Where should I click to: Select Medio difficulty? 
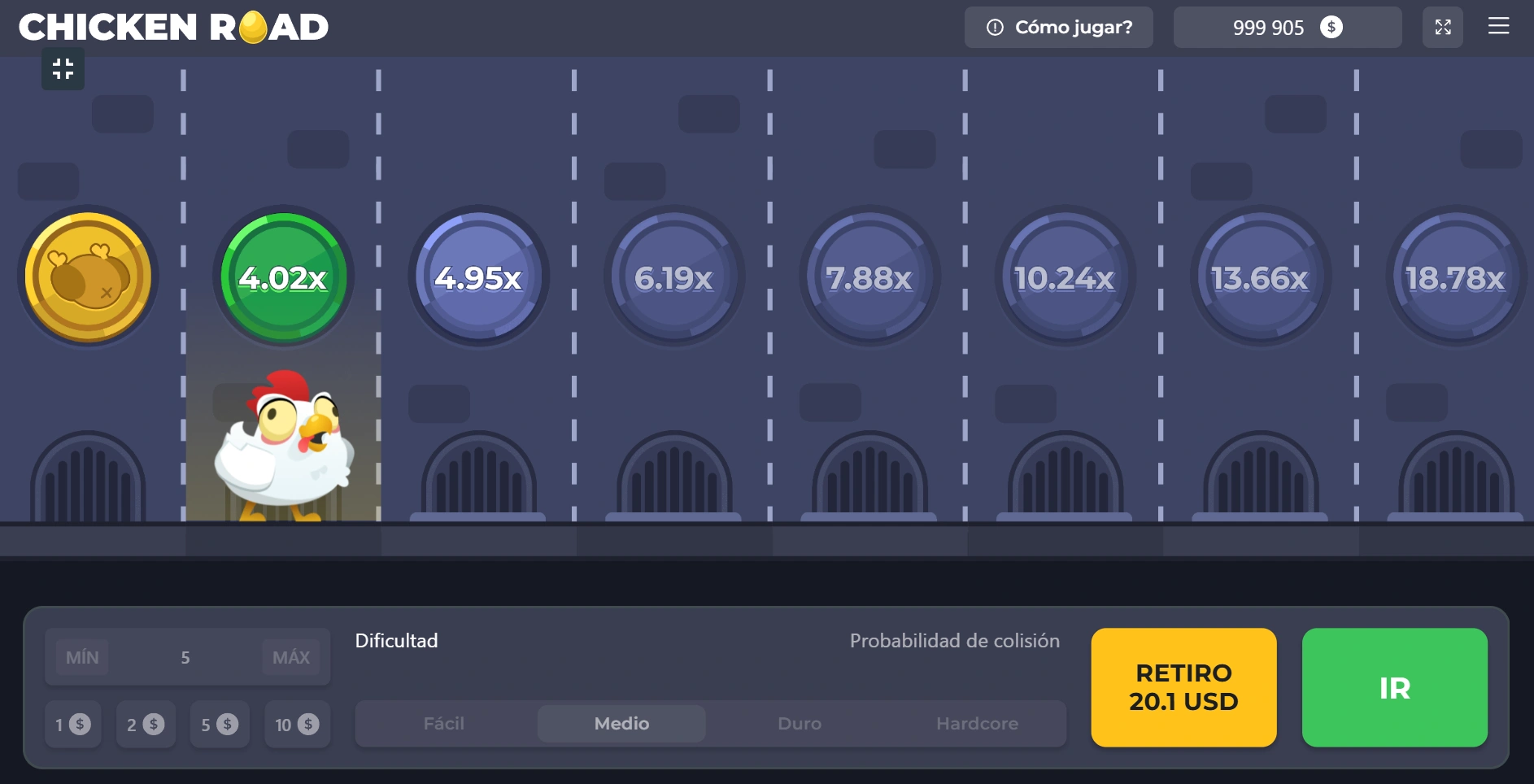click(x=621, y=723)
